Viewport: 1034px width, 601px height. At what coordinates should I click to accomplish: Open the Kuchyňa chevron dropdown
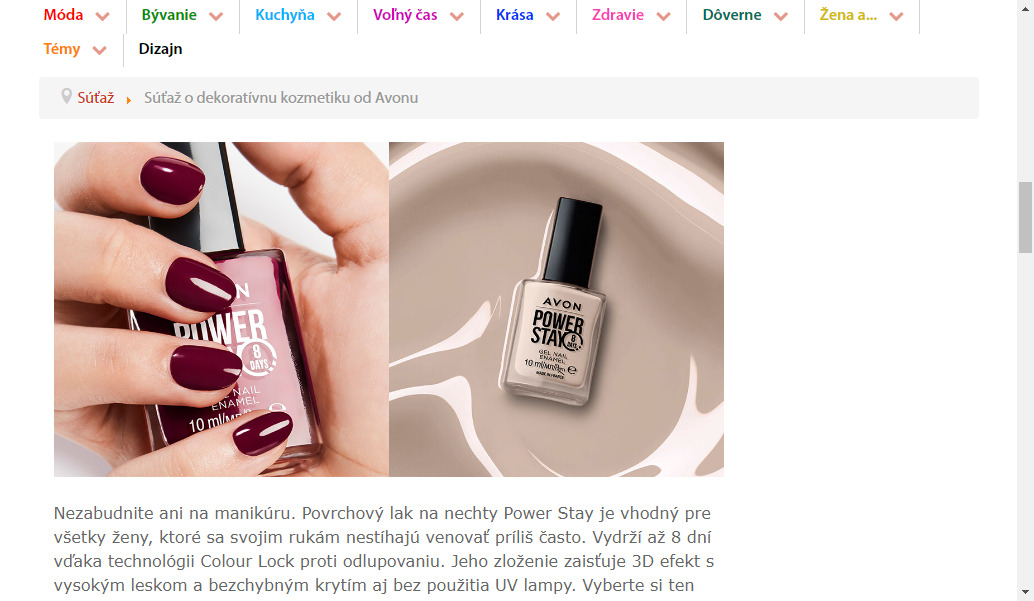[x=334, y=16]
